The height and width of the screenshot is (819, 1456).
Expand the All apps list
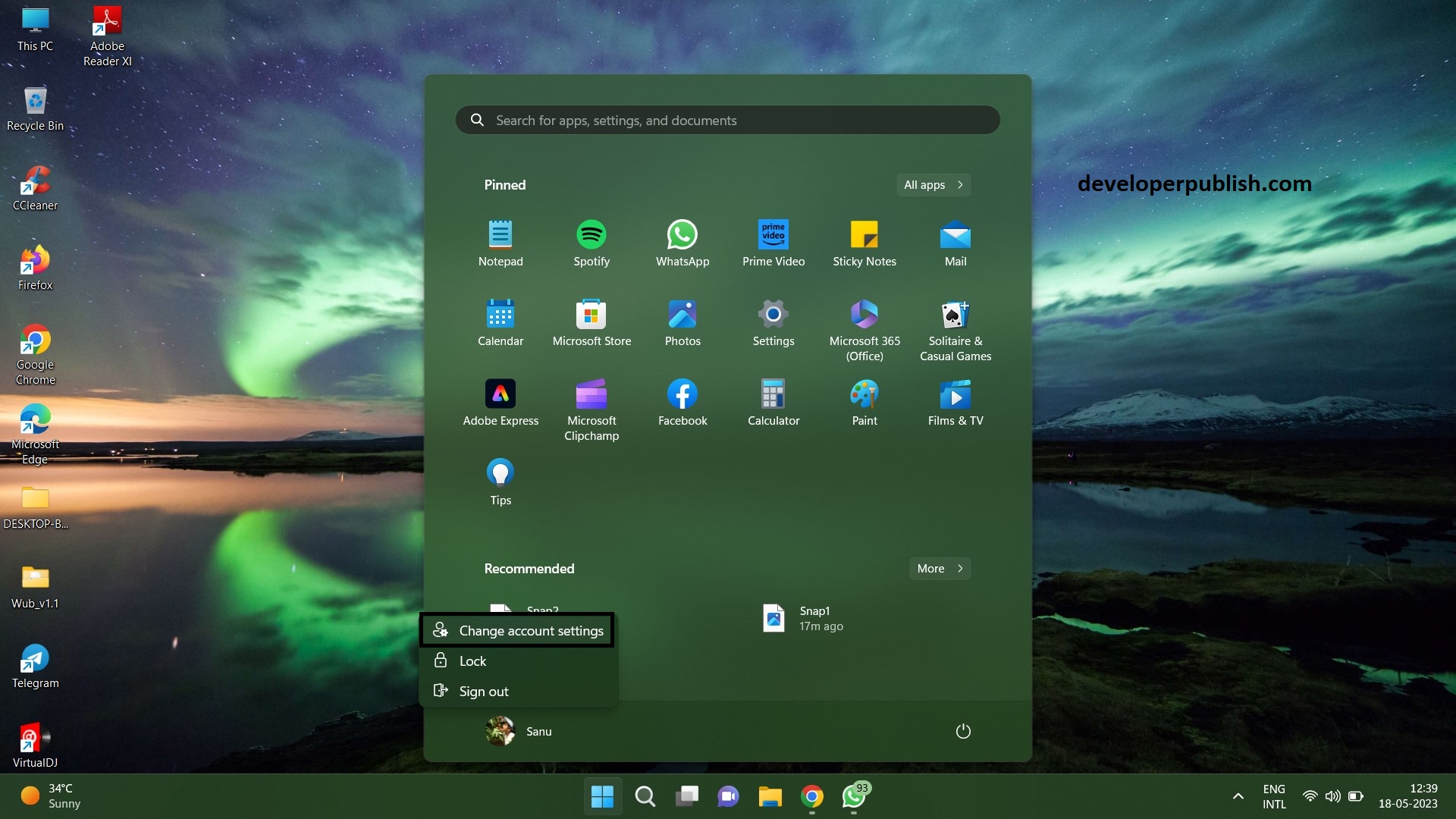[x=932, y=184]
